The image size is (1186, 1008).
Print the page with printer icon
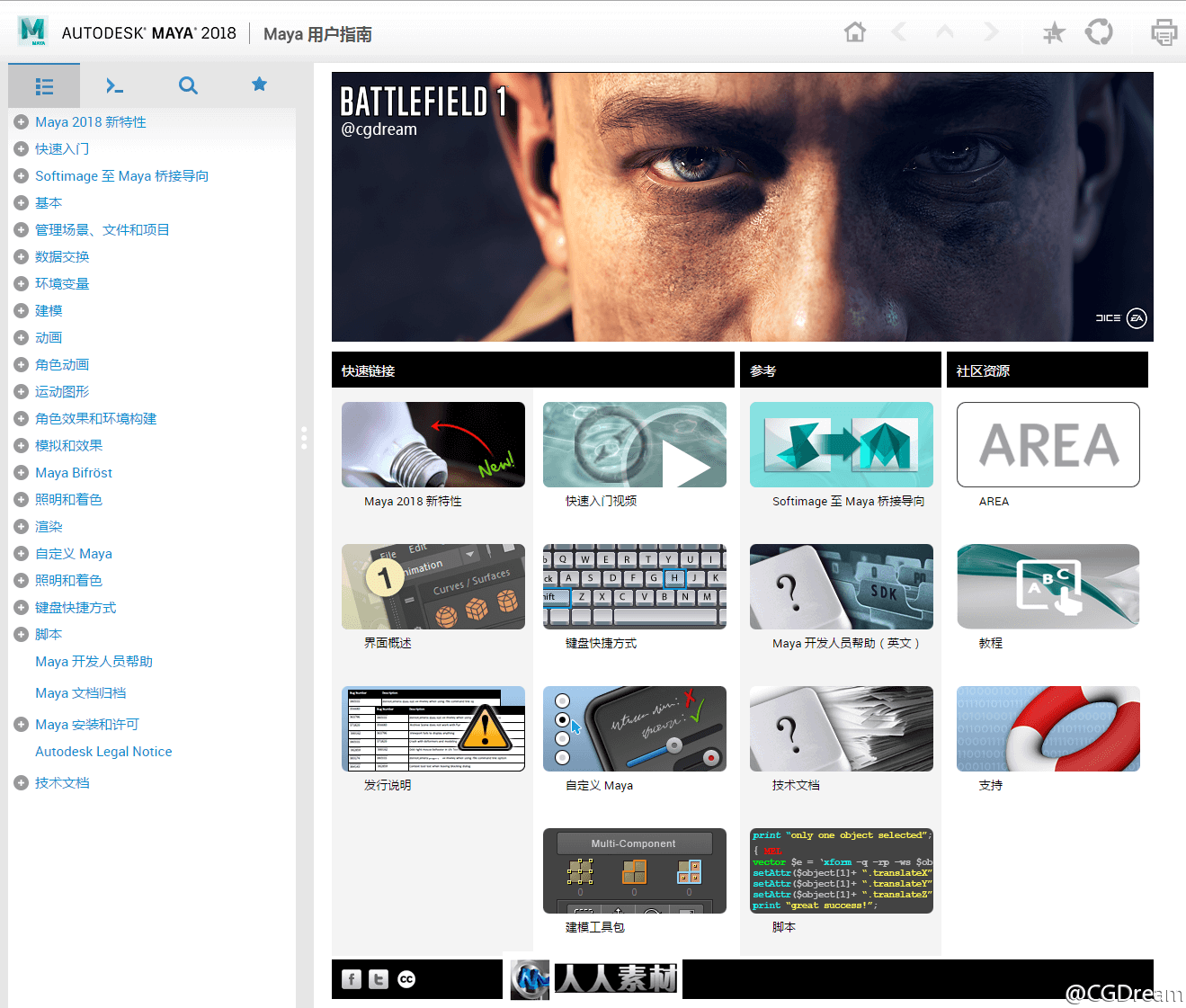coord(1164,32)
